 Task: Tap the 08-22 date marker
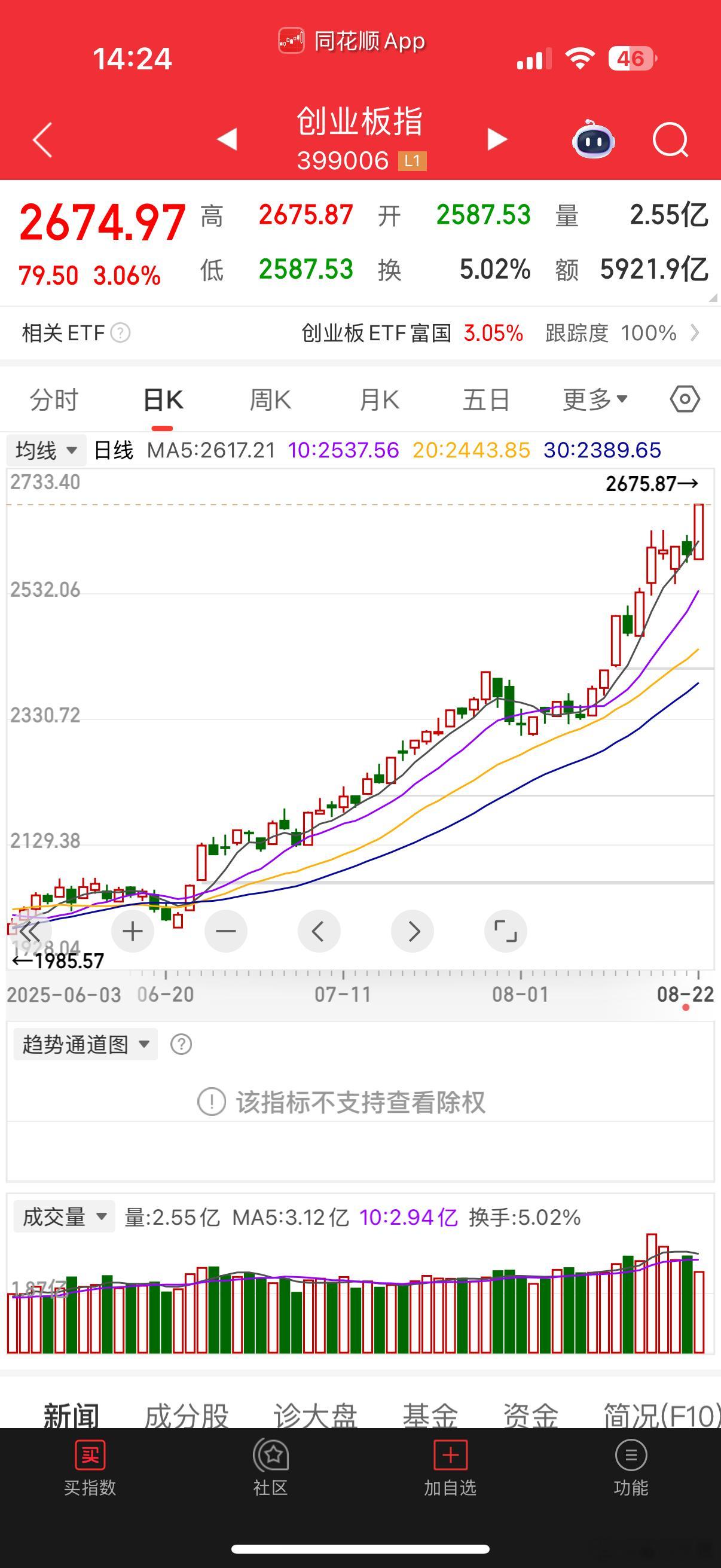(x=685, y=995)
